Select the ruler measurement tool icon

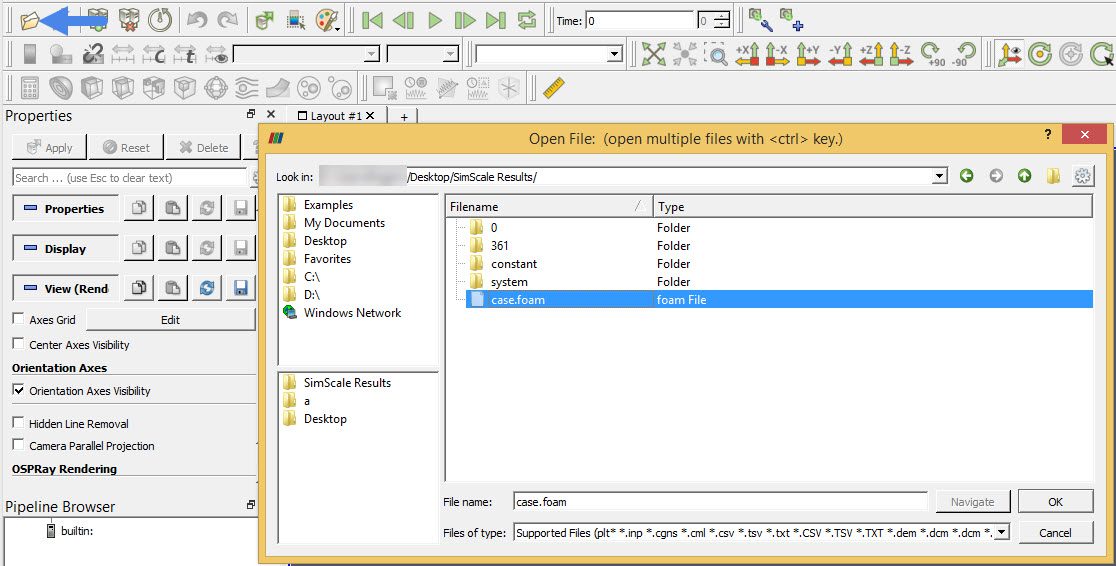(554, 88)
